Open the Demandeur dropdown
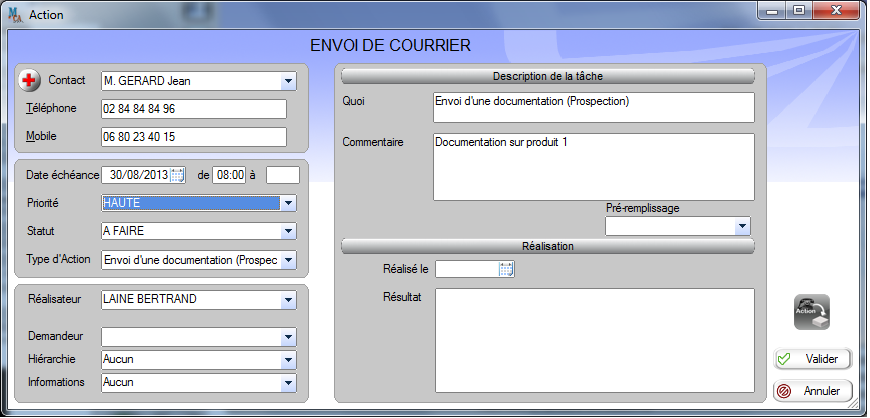 288,337
